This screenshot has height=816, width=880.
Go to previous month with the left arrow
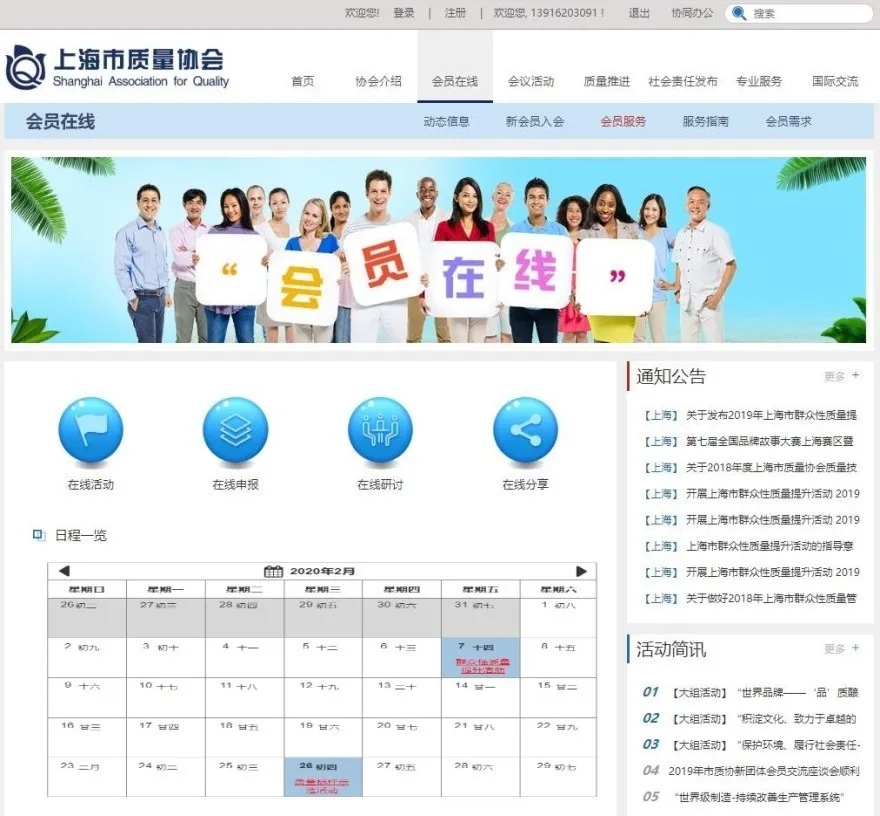pyautogui.click(x=63, y=570)
